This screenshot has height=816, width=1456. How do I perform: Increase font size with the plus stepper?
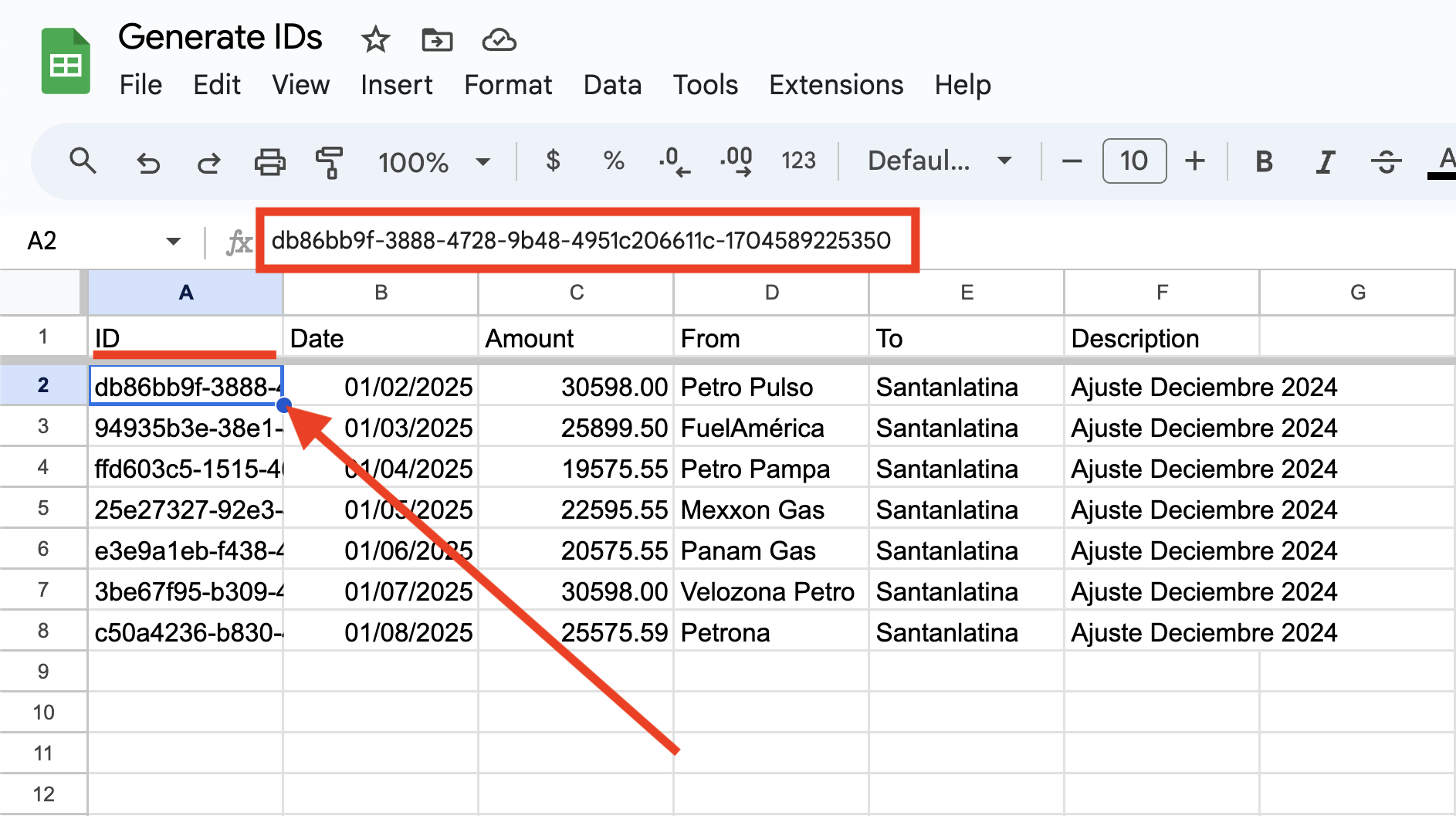(1195, 161)
